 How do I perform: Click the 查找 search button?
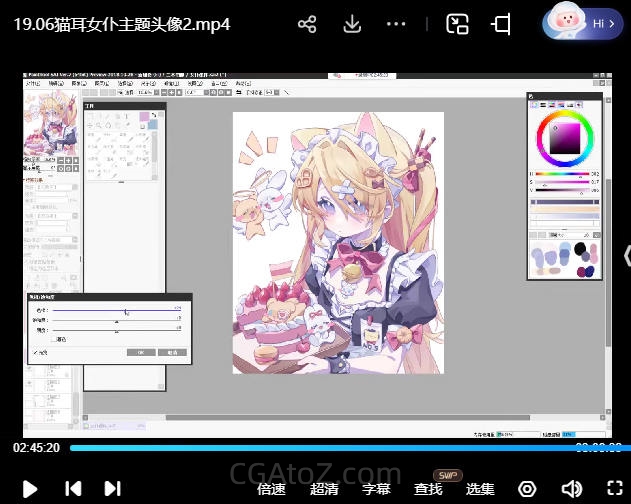coord(428,489)
